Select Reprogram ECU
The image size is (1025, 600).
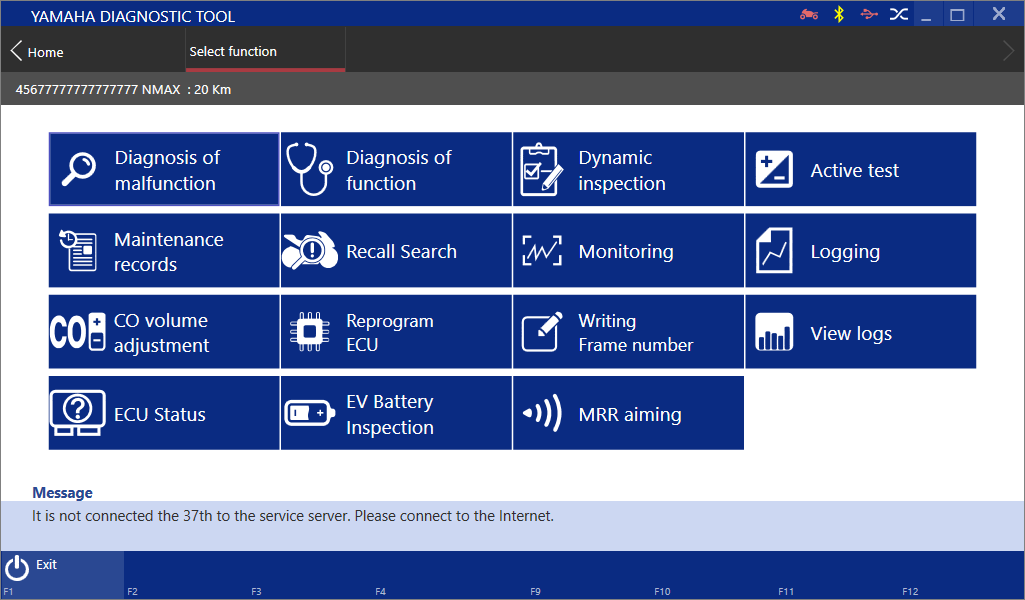(396, 331)
